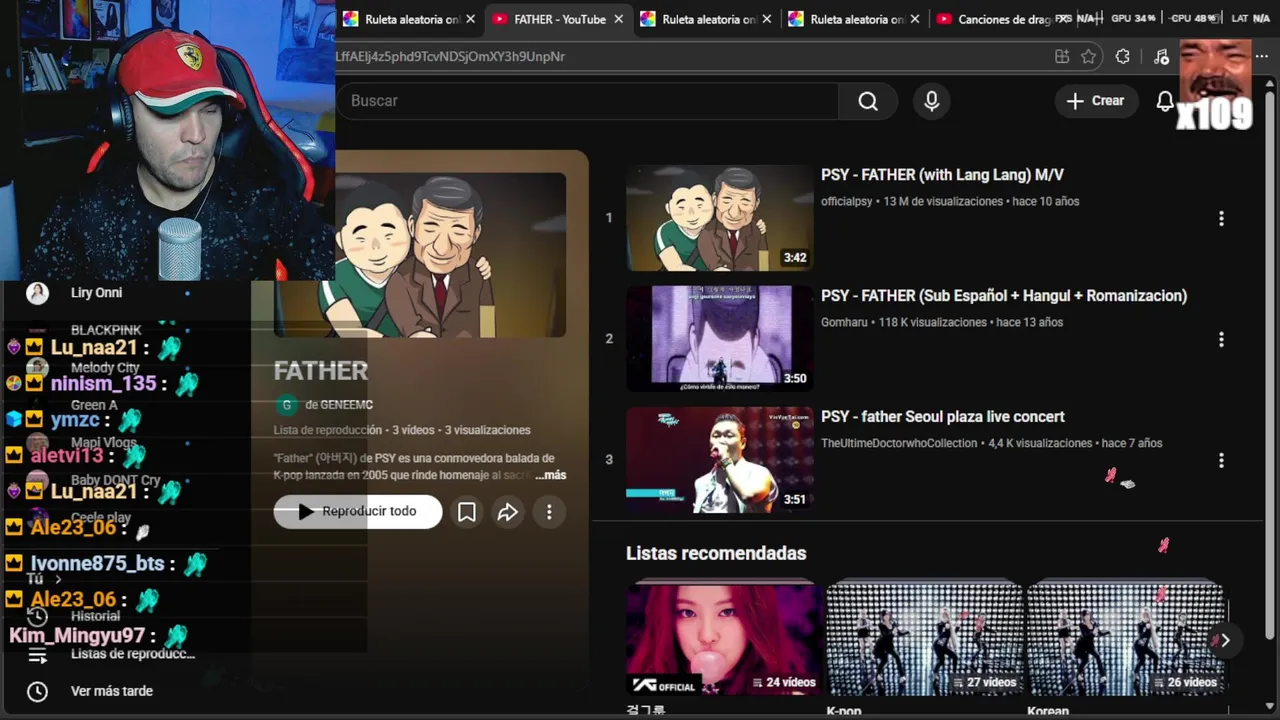
Task: Open recommended list with 27 vídeos
Action: (x=925, y=640)
